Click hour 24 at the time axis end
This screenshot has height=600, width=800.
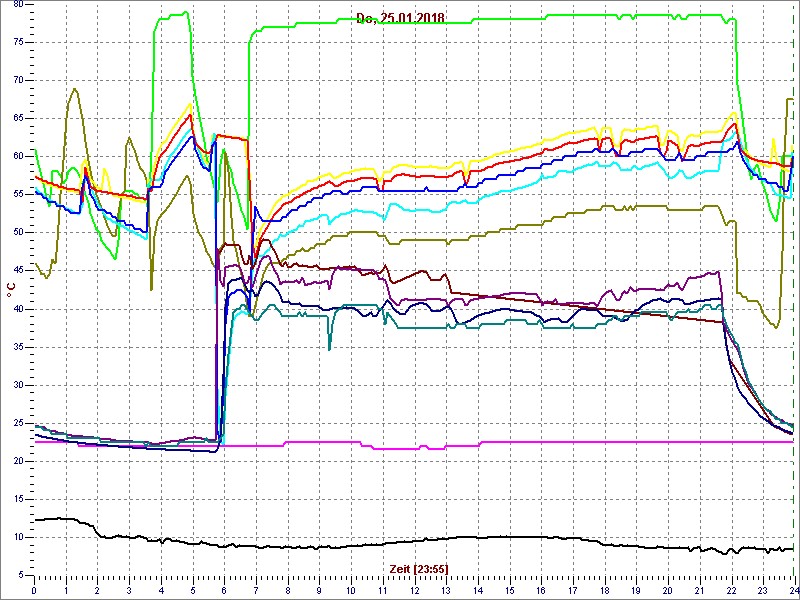793,590
